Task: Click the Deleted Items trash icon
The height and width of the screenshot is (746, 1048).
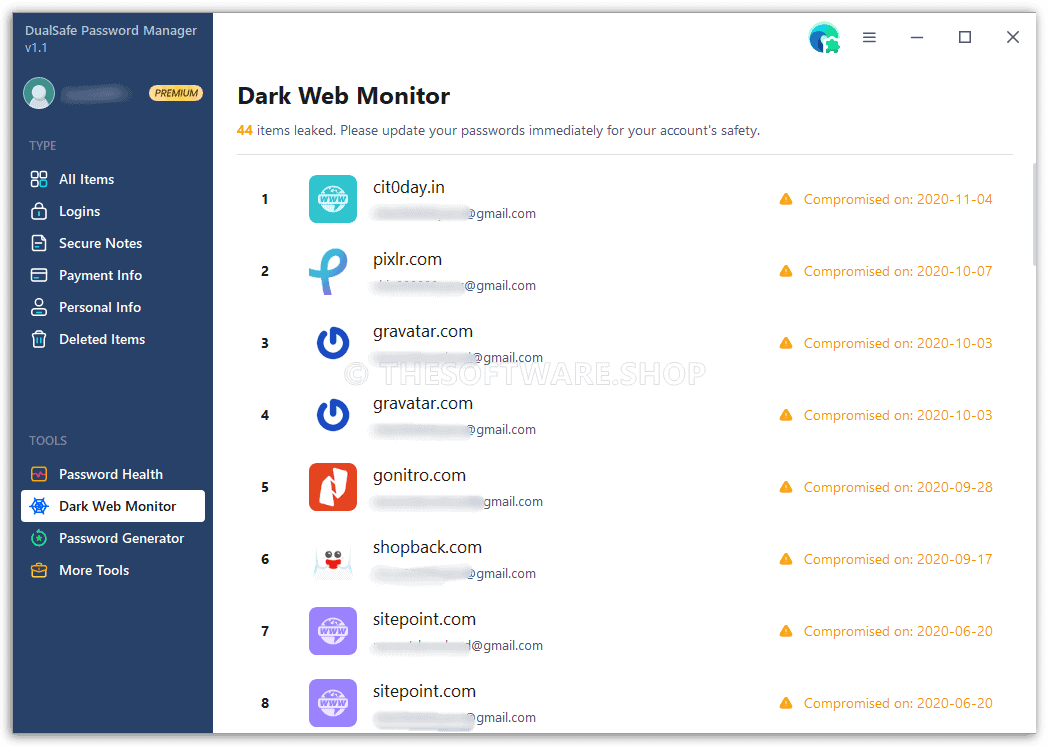Action: pyautogui.click(x=39, y=340)
